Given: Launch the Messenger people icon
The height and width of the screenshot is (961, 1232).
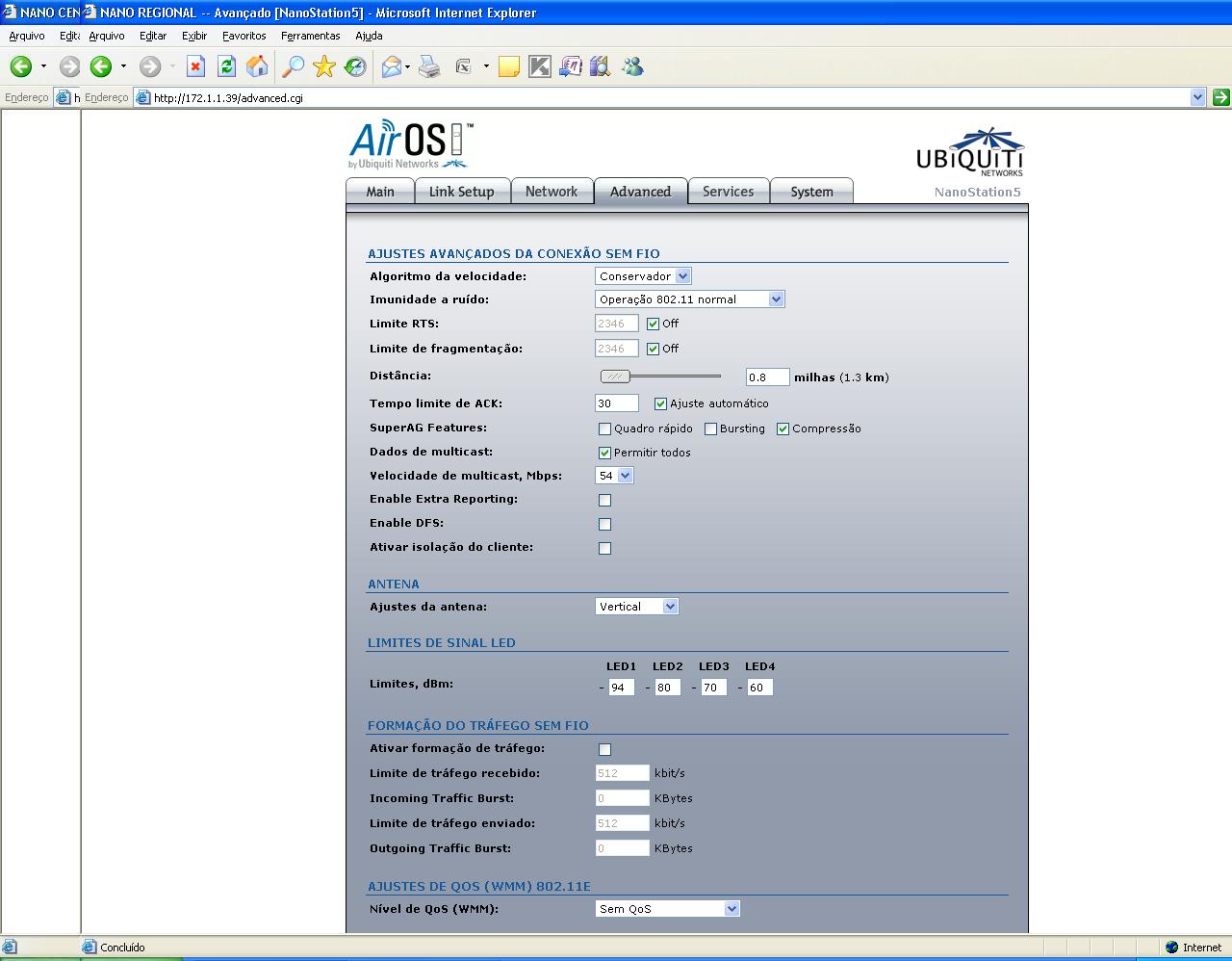Looking at the screenshot, I should coord(632,66).
